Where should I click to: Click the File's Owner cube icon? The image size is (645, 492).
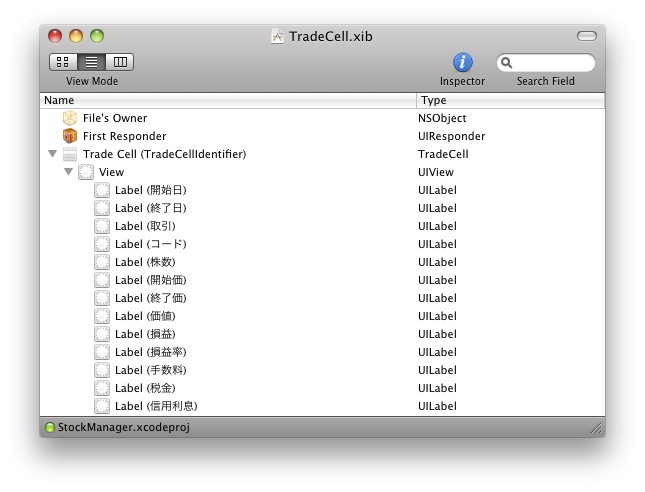coord(70,118)
